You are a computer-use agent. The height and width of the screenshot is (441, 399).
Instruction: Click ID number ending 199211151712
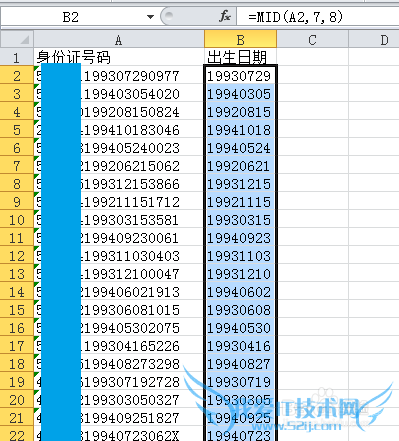[119, 201]
